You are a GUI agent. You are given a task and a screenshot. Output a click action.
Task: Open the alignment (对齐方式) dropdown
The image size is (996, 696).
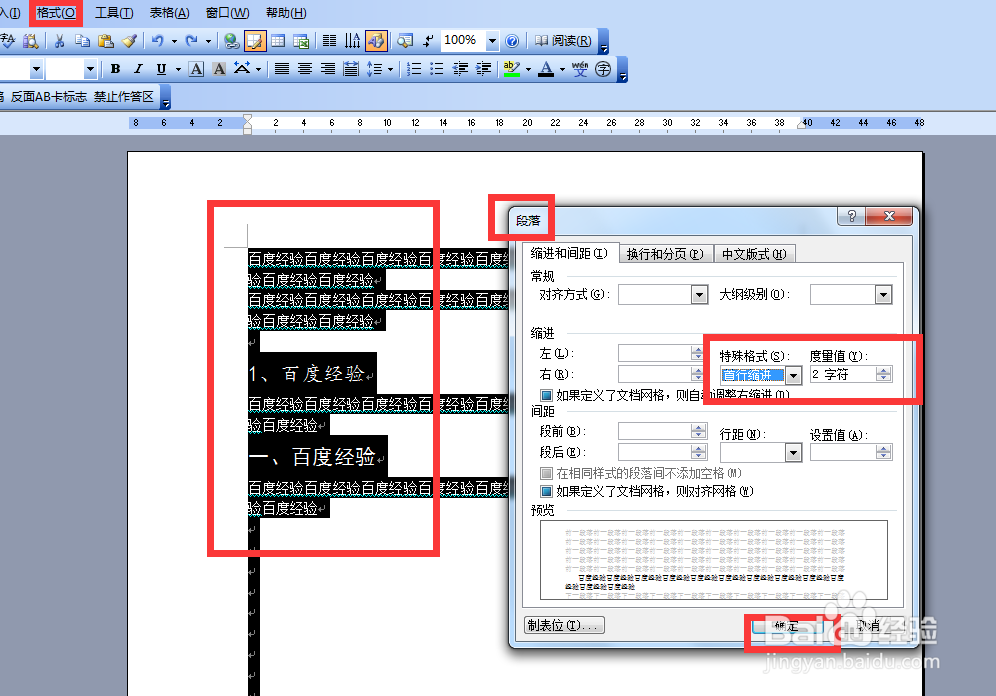(699, 295)
